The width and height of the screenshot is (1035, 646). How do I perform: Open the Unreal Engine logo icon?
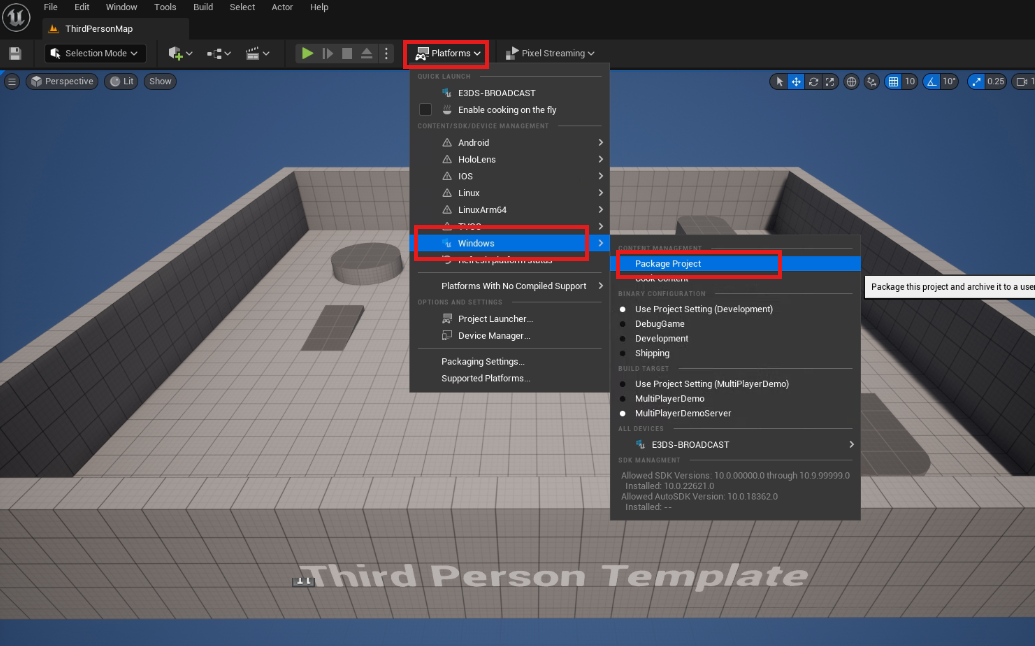[x=17, y=17]
